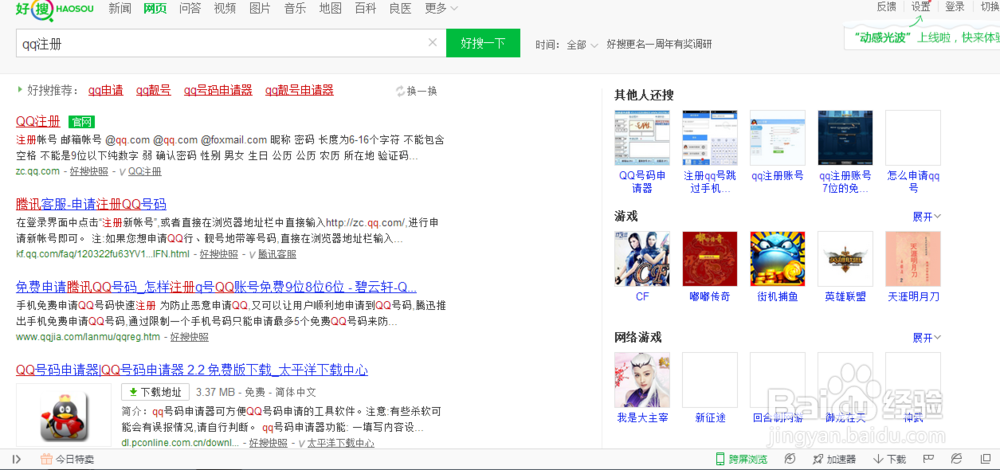Open the 图片 tab
The width and height of the screenshot is (1000, 470).
[x=260, y=9]
